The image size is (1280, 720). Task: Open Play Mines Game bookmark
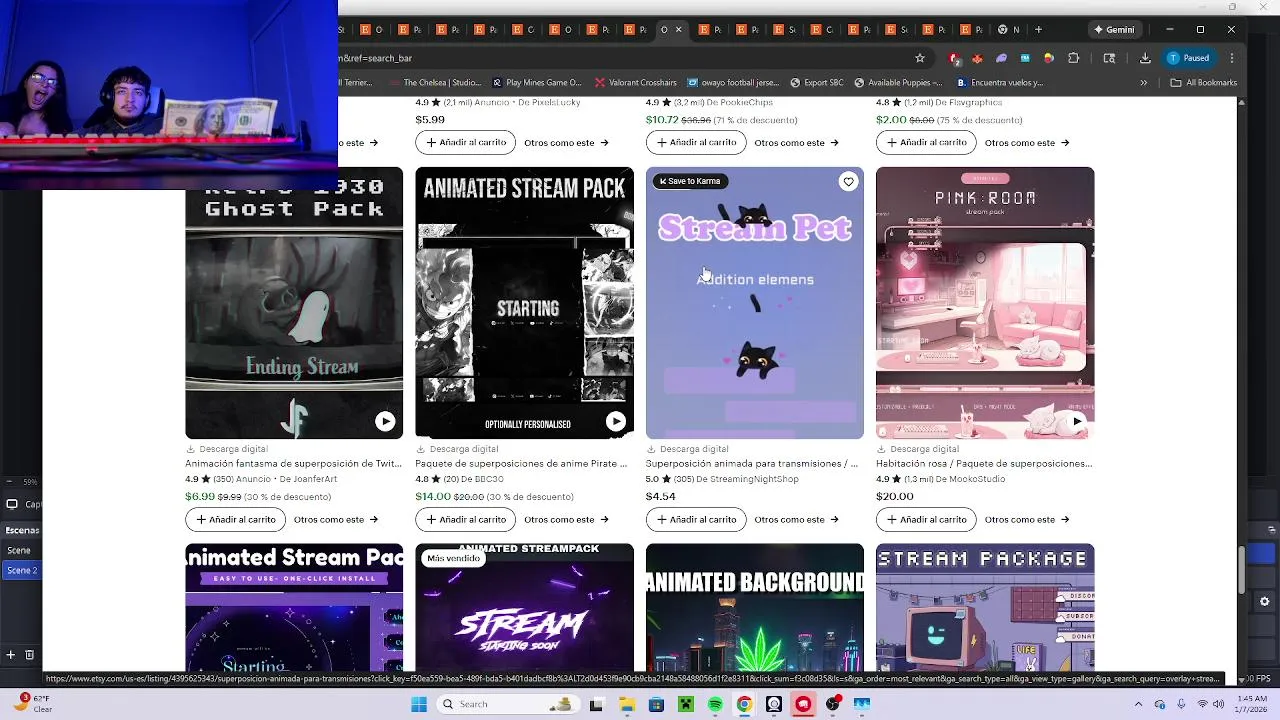point(537,83)
